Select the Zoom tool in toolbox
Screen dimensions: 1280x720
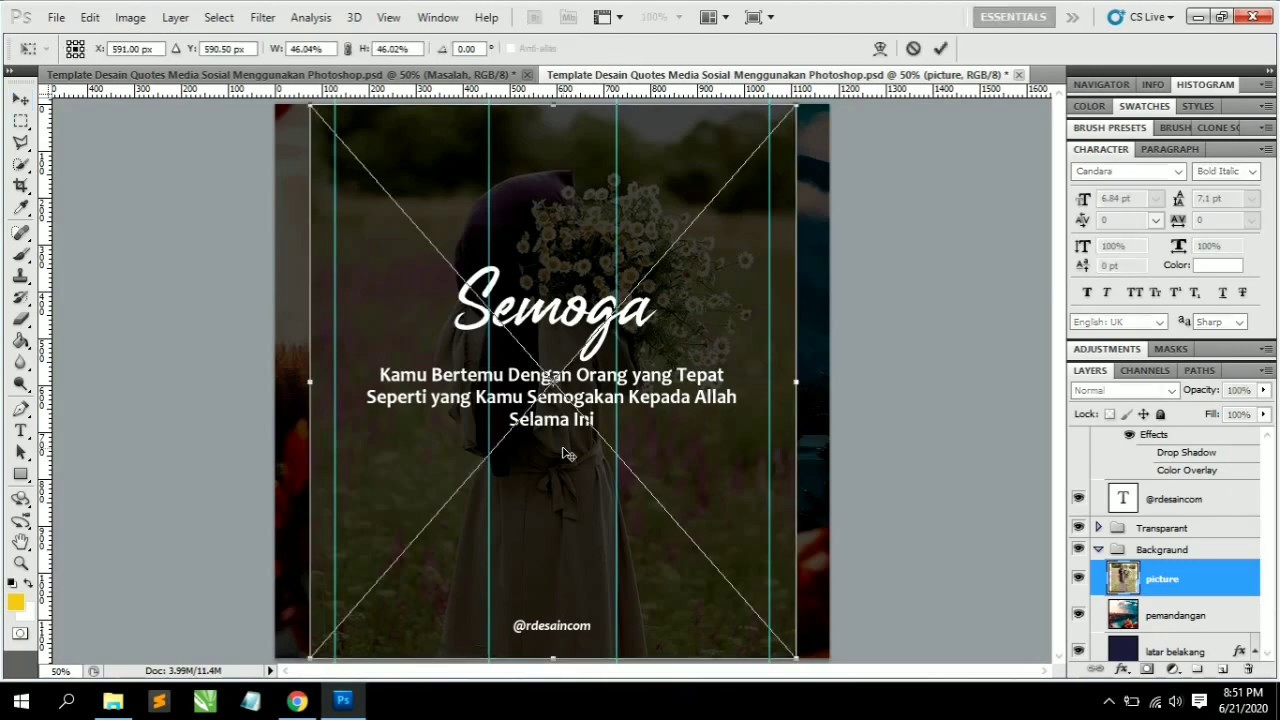[20, 563]
